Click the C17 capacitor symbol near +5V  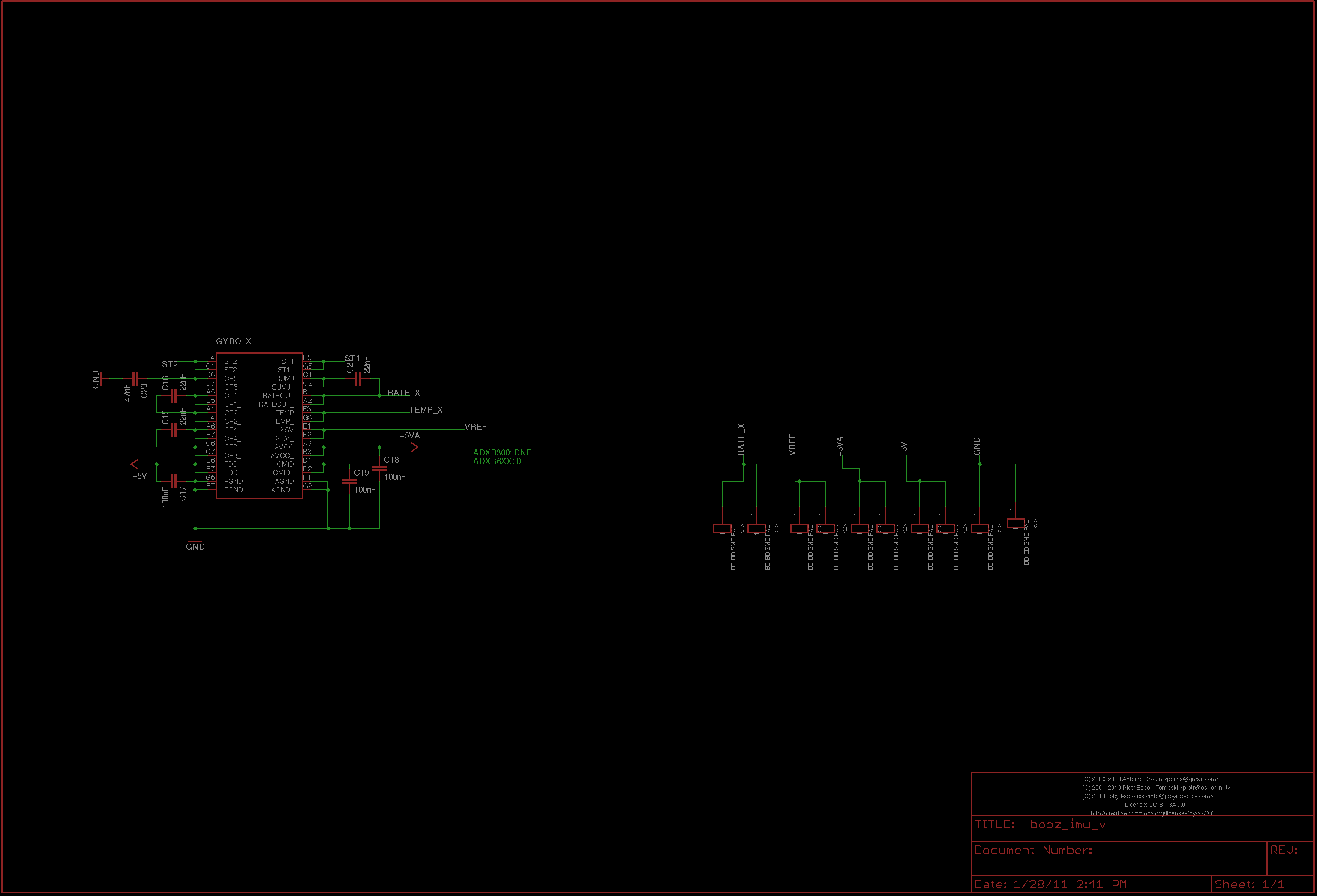pyautogui.click(x=174, y=481)
